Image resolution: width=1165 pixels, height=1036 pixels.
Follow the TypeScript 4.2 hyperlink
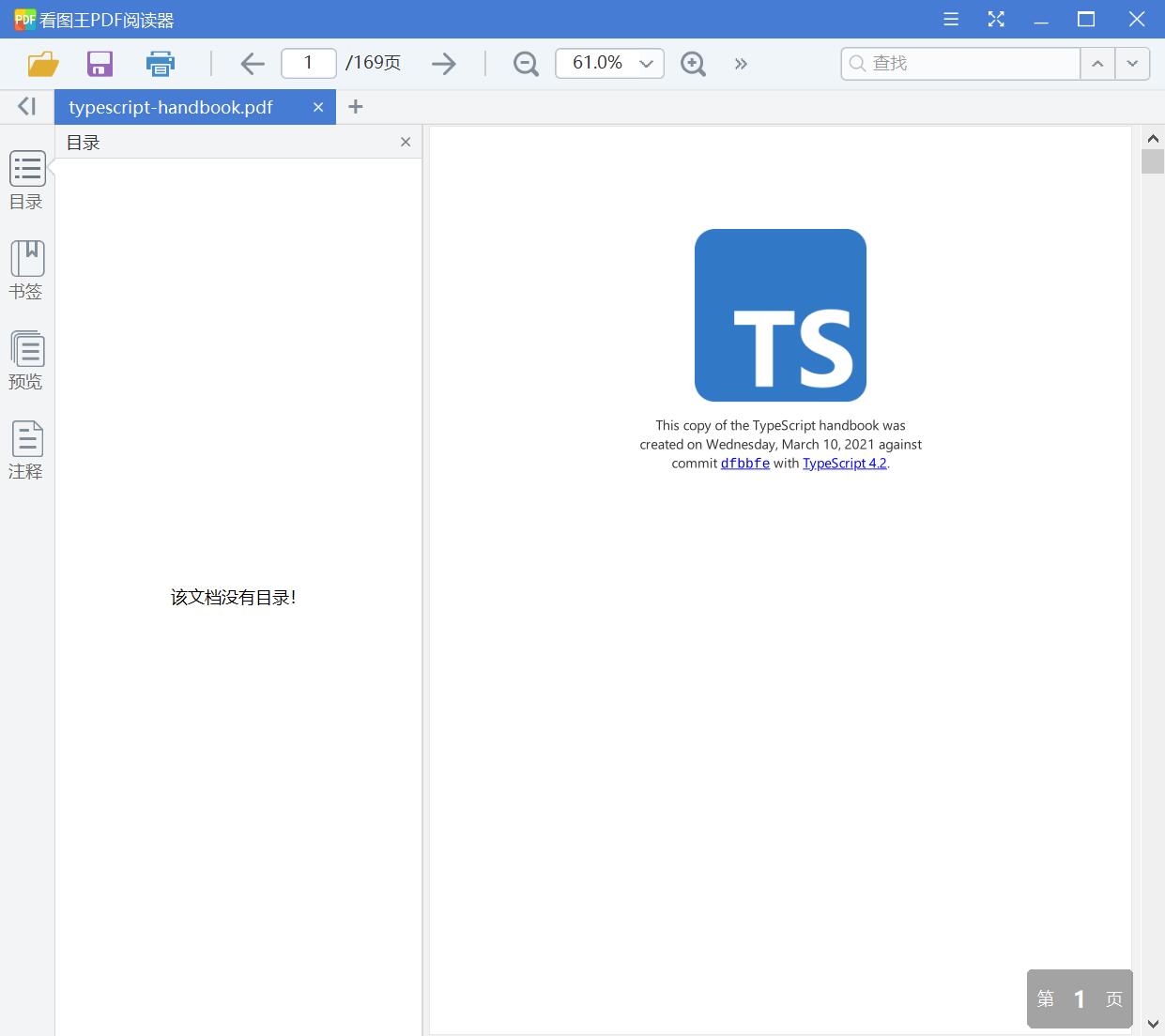843,463
